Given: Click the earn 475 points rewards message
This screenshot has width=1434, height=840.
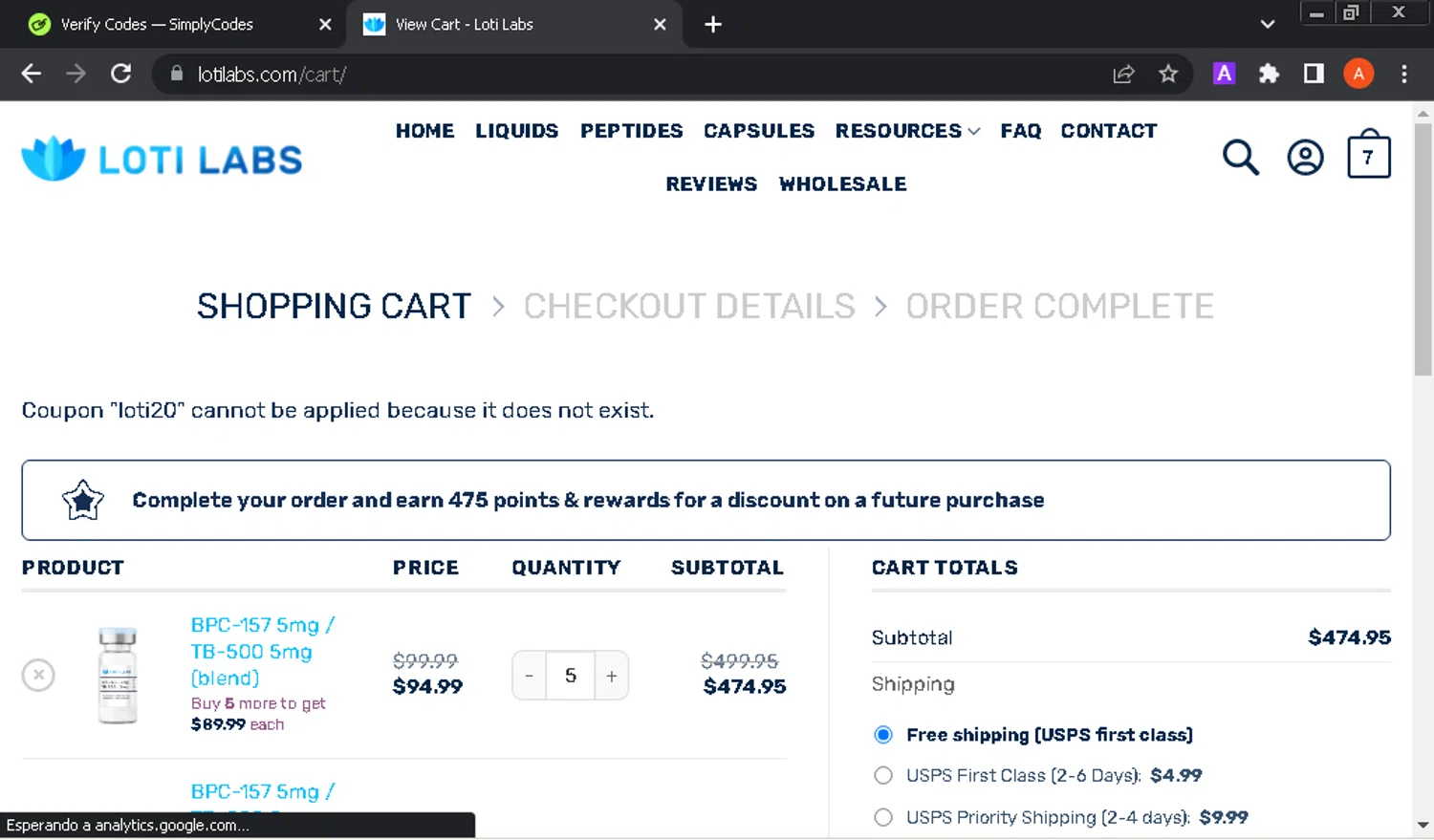Looking at the screenshot, I should [x=588, y=500].
